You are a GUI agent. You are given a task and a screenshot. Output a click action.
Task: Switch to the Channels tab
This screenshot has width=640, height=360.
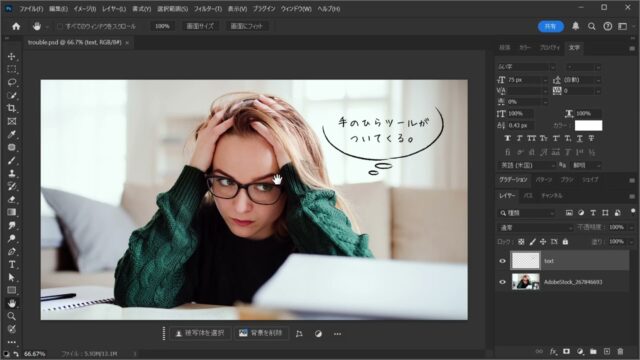click(551, 196)
